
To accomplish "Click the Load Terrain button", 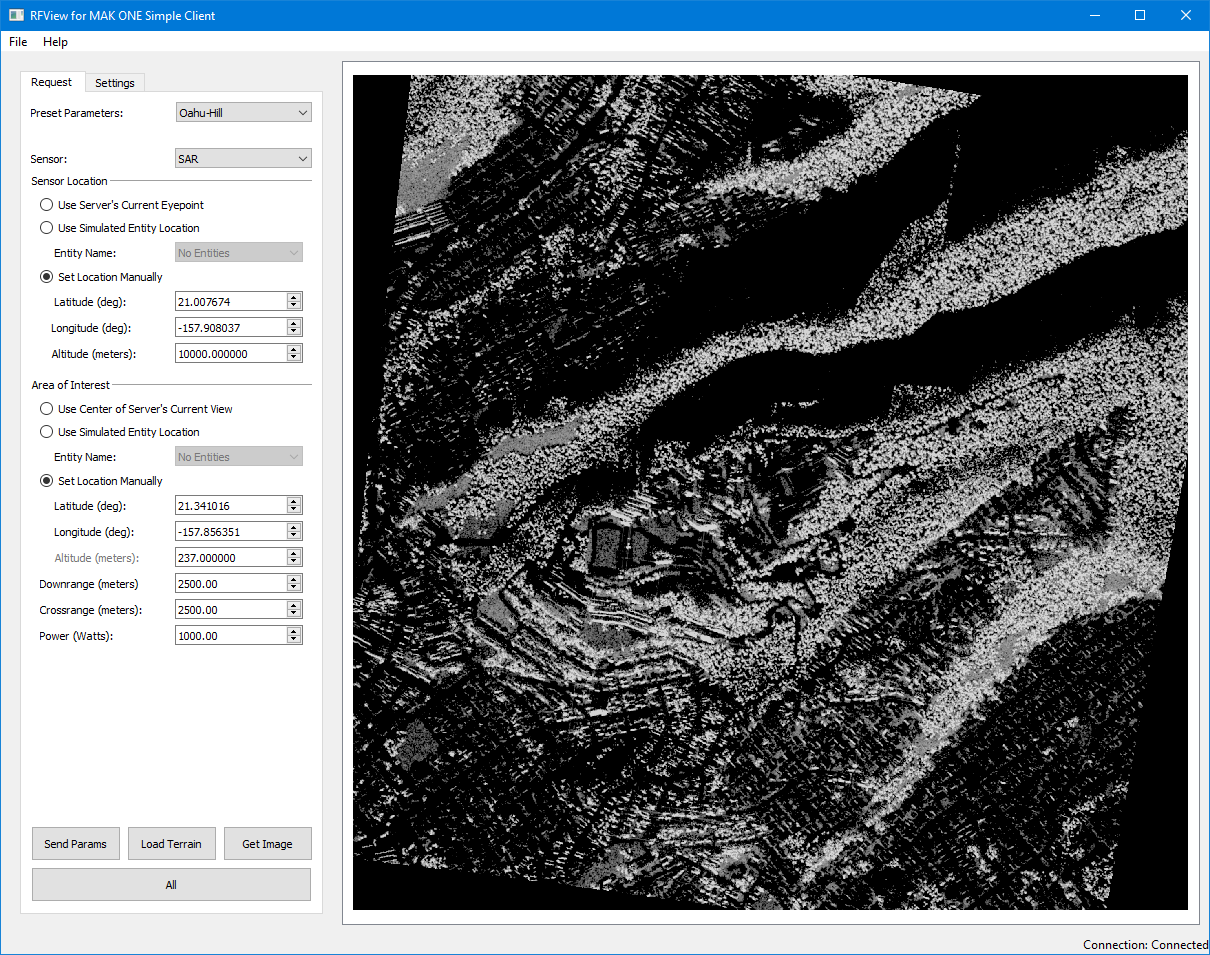I will 171,844.
